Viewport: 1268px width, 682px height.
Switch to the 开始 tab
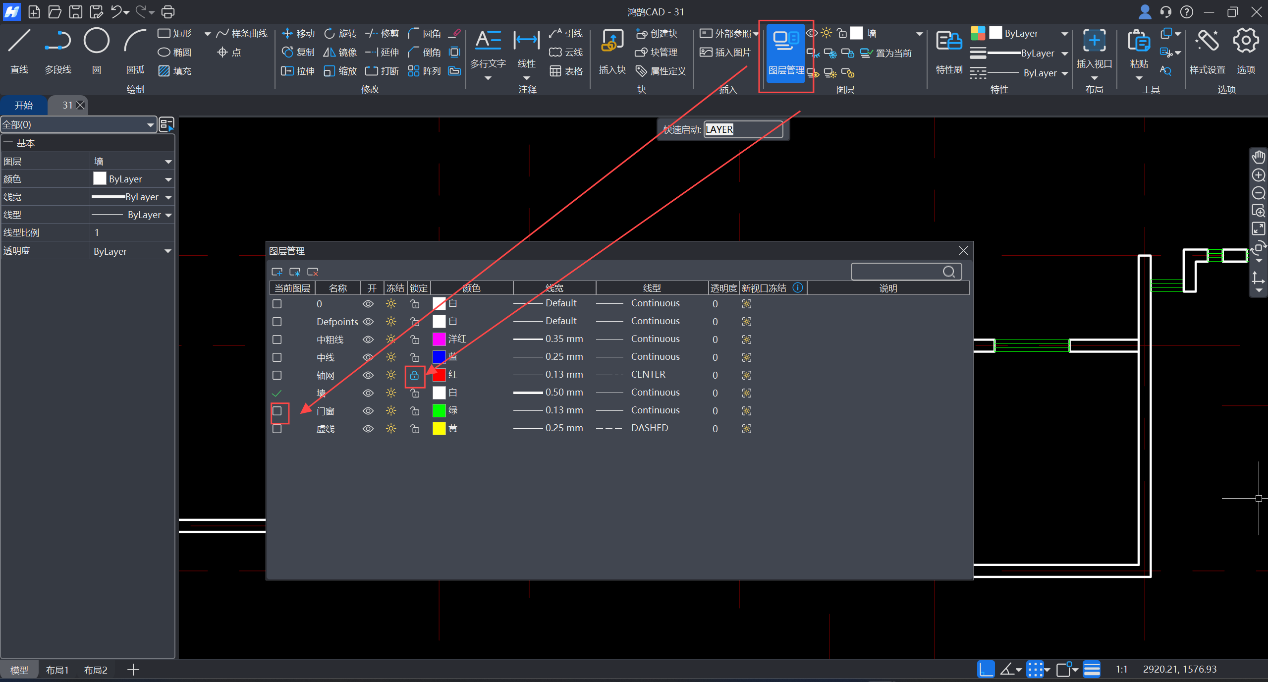23,105
